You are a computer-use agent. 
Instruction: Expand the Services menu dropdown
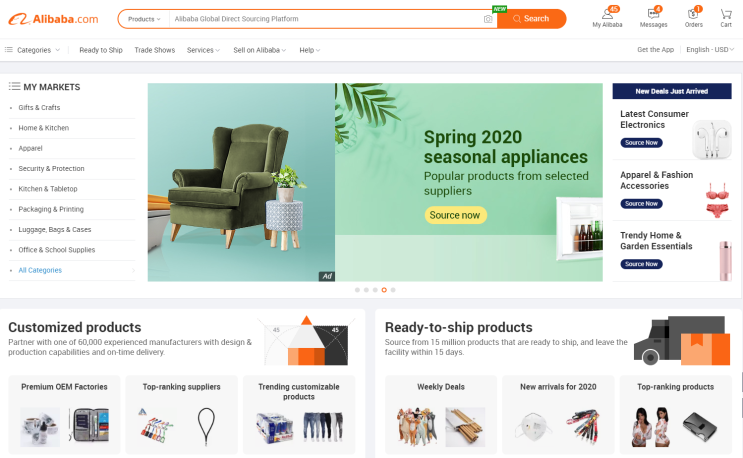pyautogui.click(x=203, y=50)
